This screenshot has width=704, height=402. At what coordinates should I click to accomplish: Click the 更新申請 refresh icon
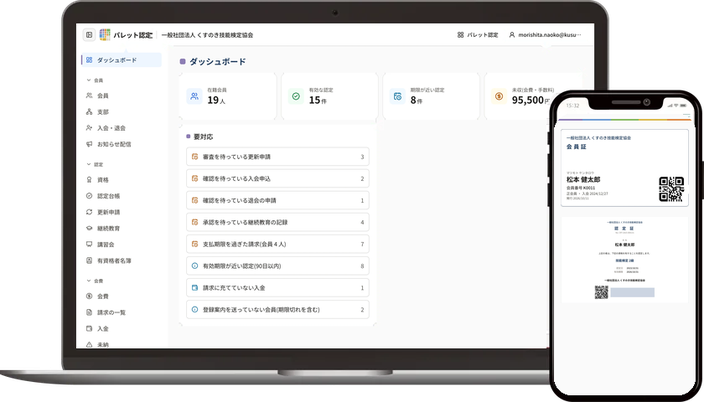coord(89,212)
